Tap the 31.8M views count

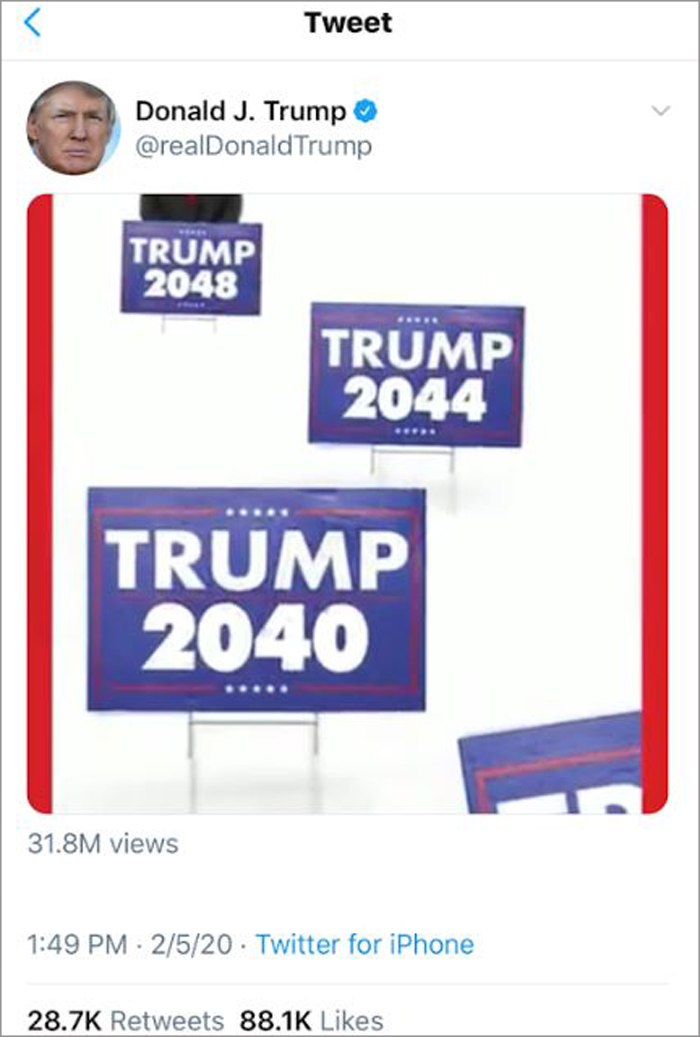[x=103, y=844]
